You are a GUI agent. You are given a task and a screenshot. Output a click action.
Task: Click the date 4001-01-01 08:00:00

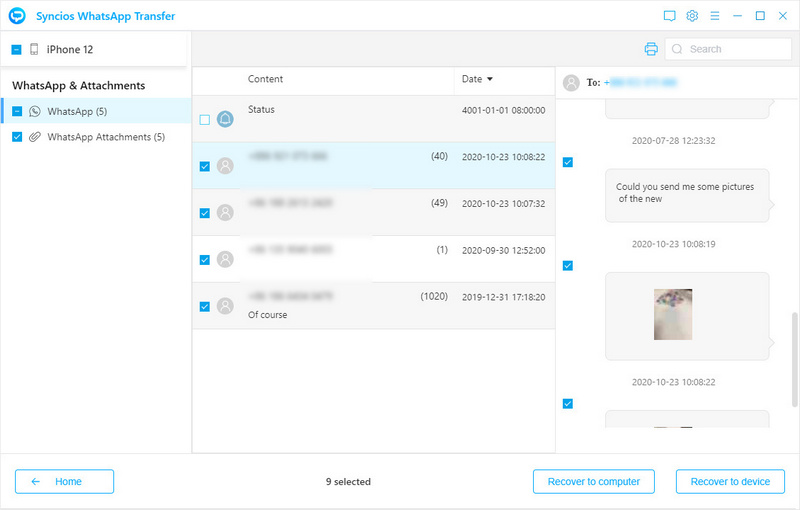[x=504, y=110]
